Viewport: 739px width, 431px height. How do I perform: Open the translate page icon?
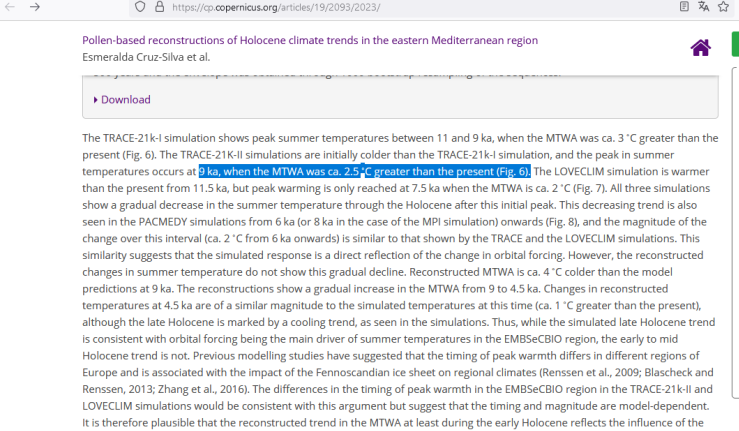704,7
